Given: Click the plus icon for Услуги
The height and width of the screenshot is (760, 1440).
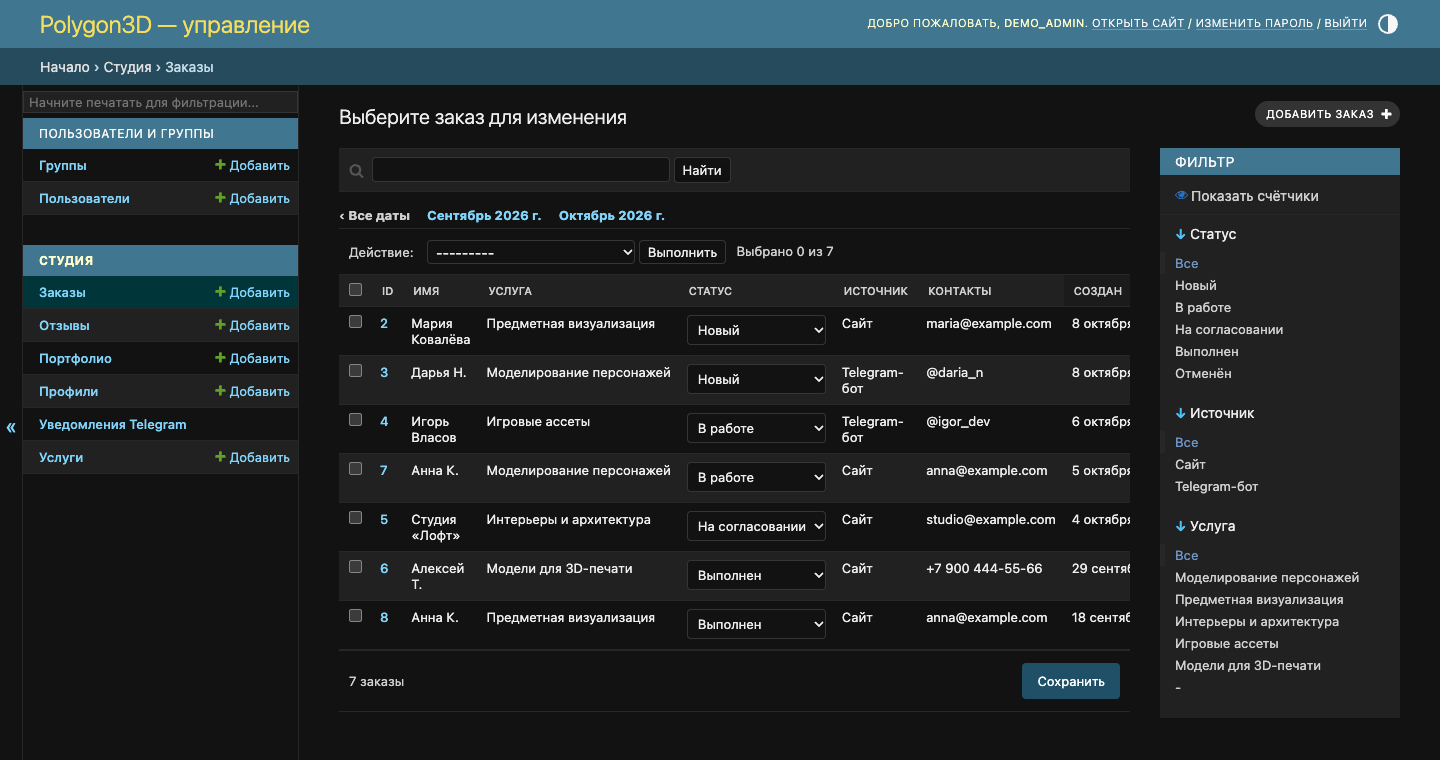Looking at the screenshot, I should click(220, 458).
